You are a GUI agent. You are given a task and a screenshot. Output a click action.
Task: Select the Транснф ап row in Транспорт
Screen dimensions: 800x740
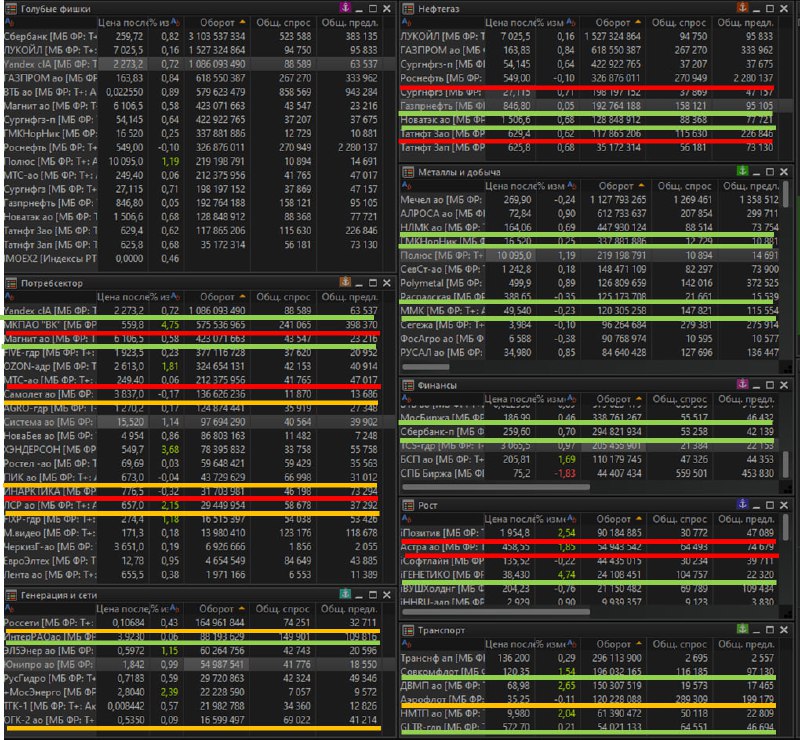click(x=595, y=658)
